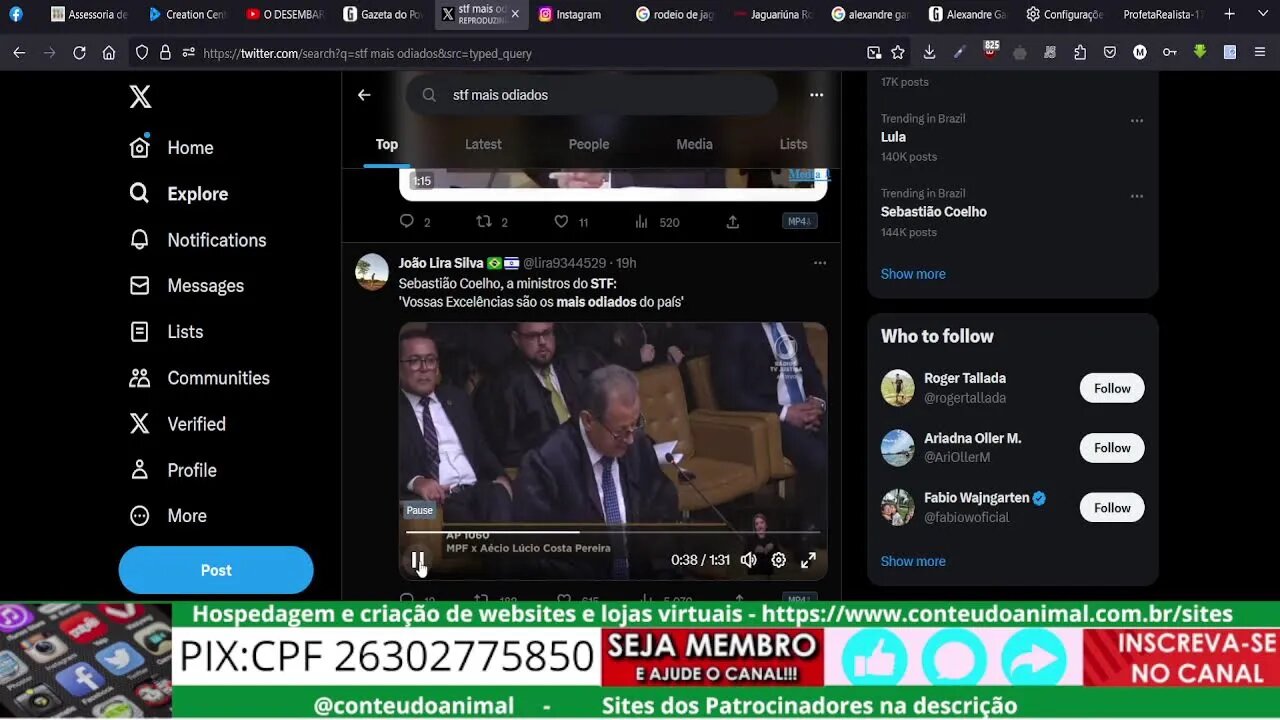Follow Ariadna Oller M.

(x=1112, y=448)
